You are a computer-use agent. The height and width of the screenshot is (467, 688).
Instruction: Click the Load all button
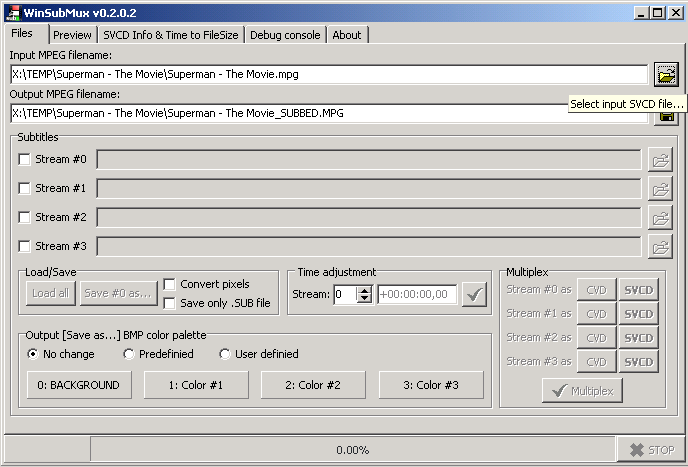pyautogui.click(x=50, y=293)
